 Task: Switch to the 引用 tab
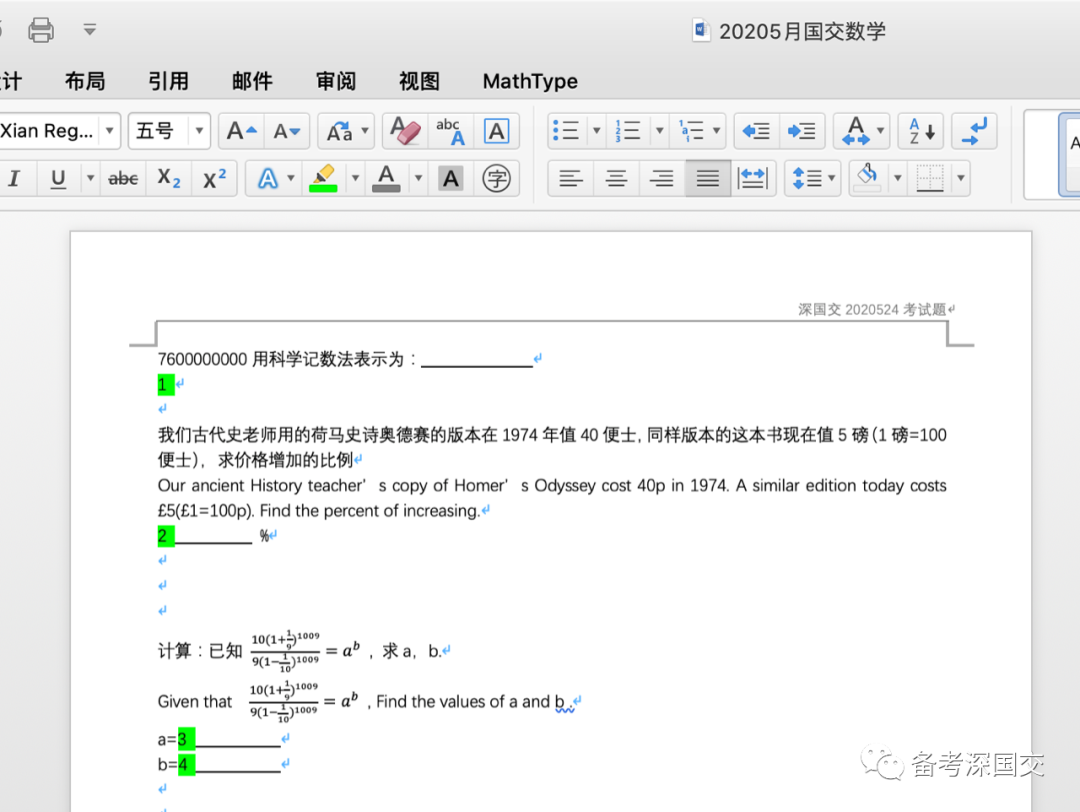point(168,82)
